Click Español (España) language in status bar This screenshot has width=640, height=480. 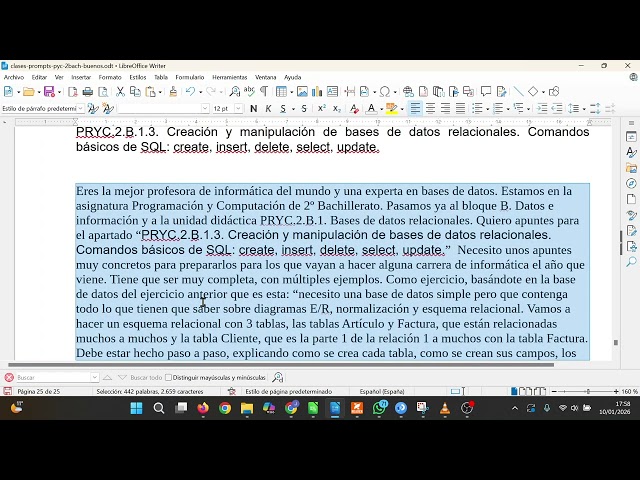click(382, 391)
